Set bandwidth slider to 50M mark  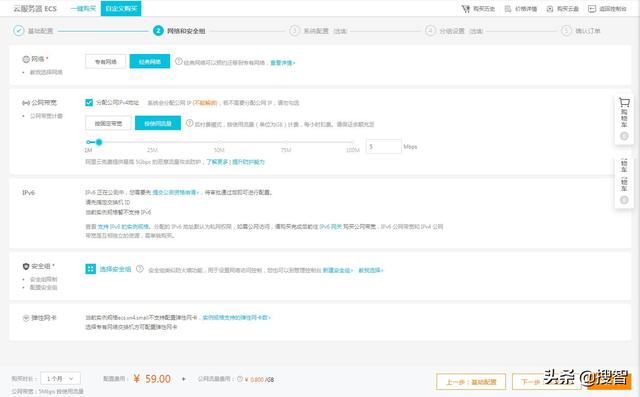pos(220,142)
